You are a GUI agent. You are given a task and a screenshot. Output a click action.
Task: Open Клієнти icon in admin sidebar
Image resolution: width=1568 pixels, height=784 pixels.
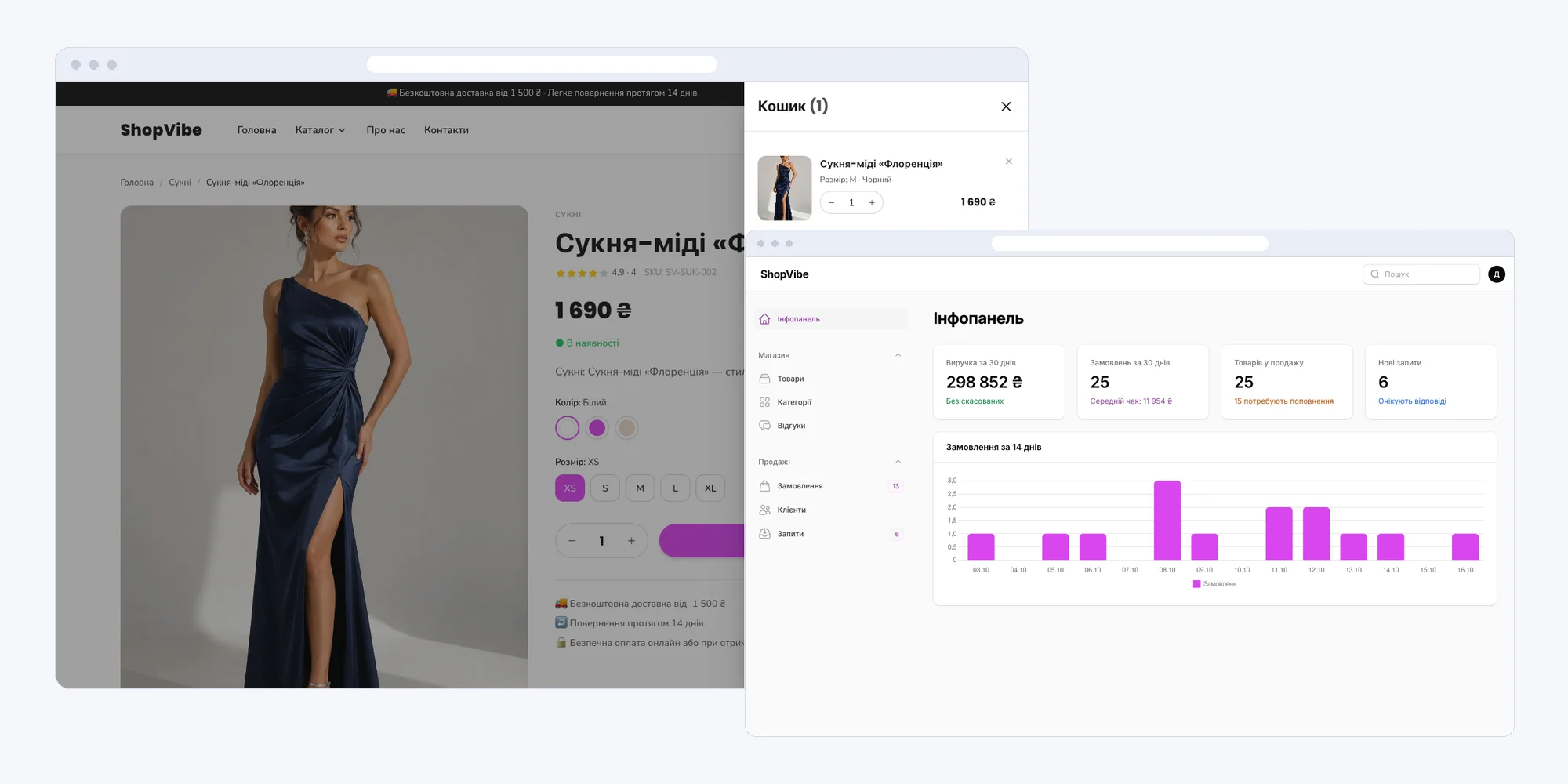765,510
